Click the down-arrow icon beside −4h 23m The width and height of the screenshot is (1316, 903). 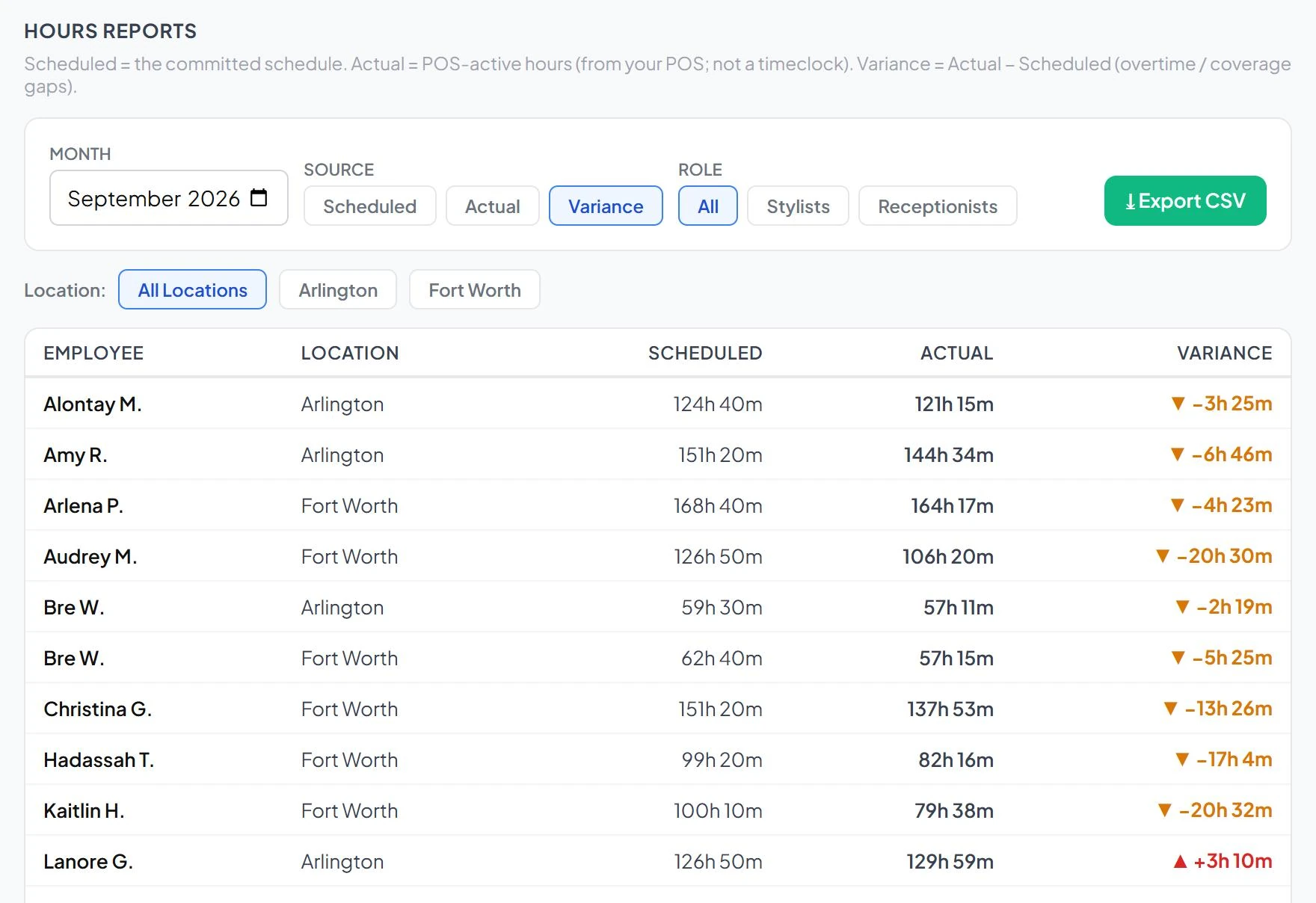pyautogui.click(x=1177, y=505)
